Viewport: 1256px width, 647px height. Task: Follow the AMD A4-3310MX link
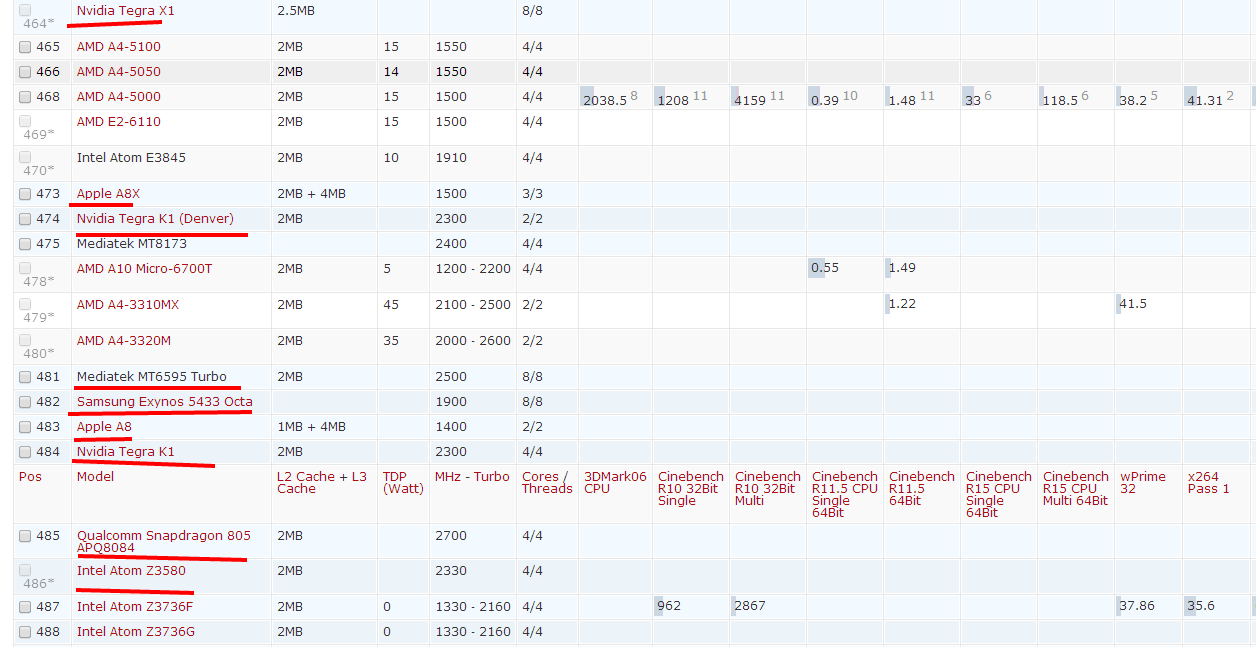[x=128, y=304]
